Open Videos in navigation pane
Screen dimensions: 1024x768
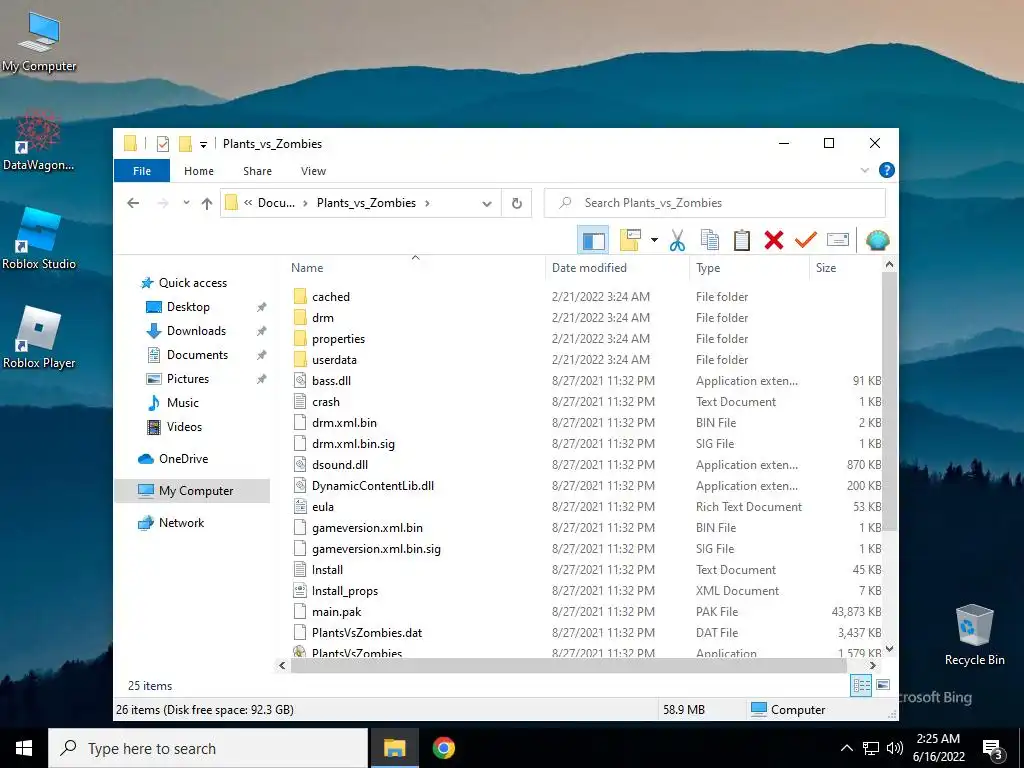coord(184,426)
